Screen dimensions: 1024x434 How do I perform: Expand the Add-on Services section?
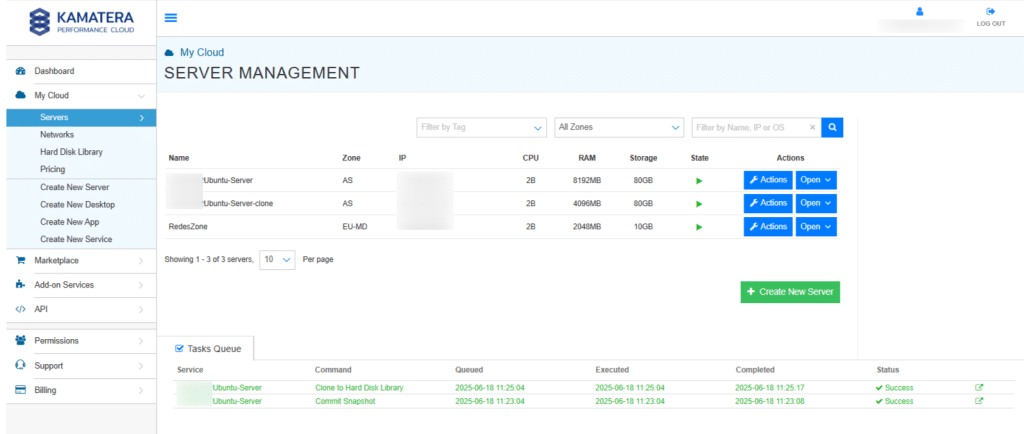coord(141,285)
